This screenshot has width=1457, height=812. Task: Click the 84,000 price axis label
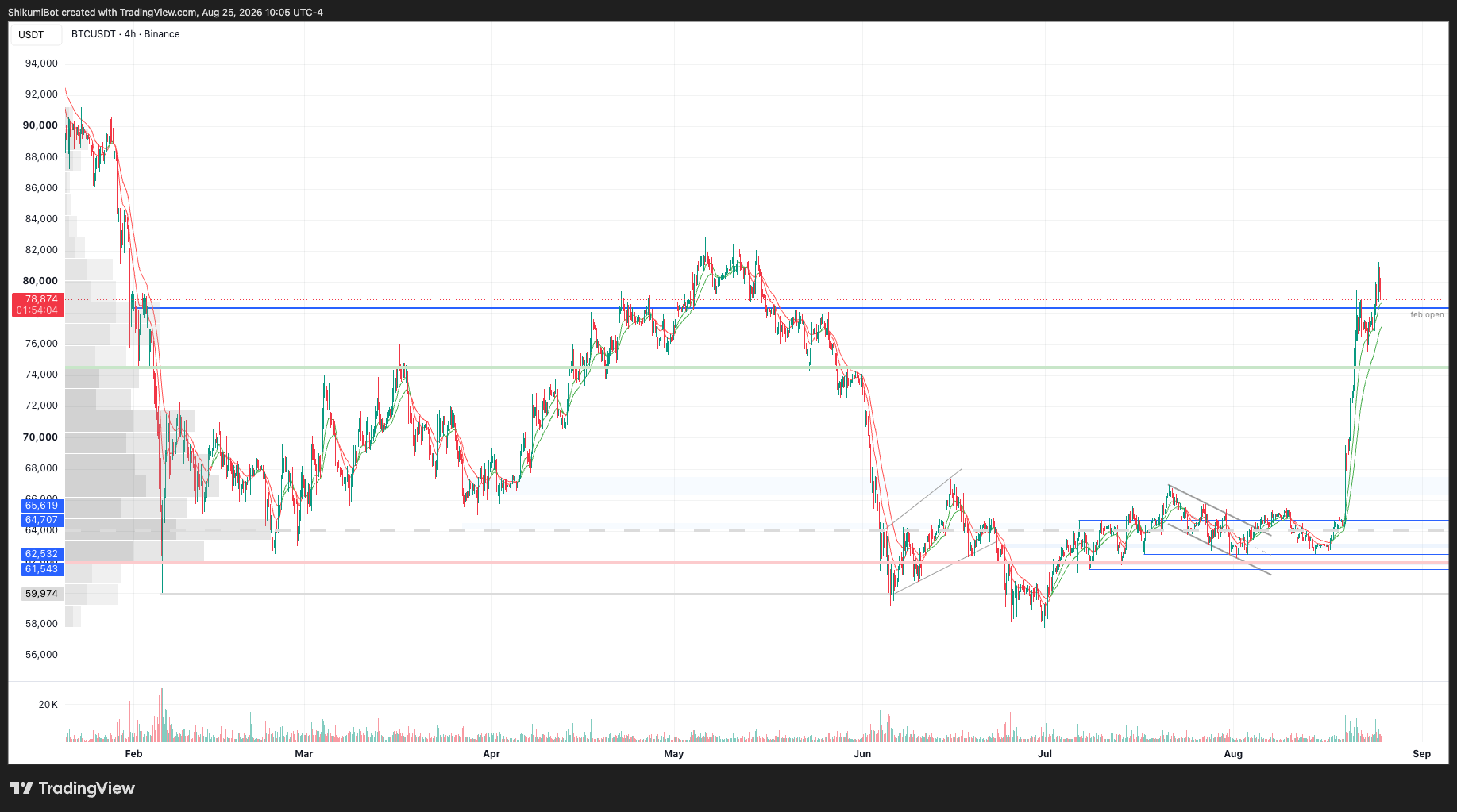coord(41,219)
